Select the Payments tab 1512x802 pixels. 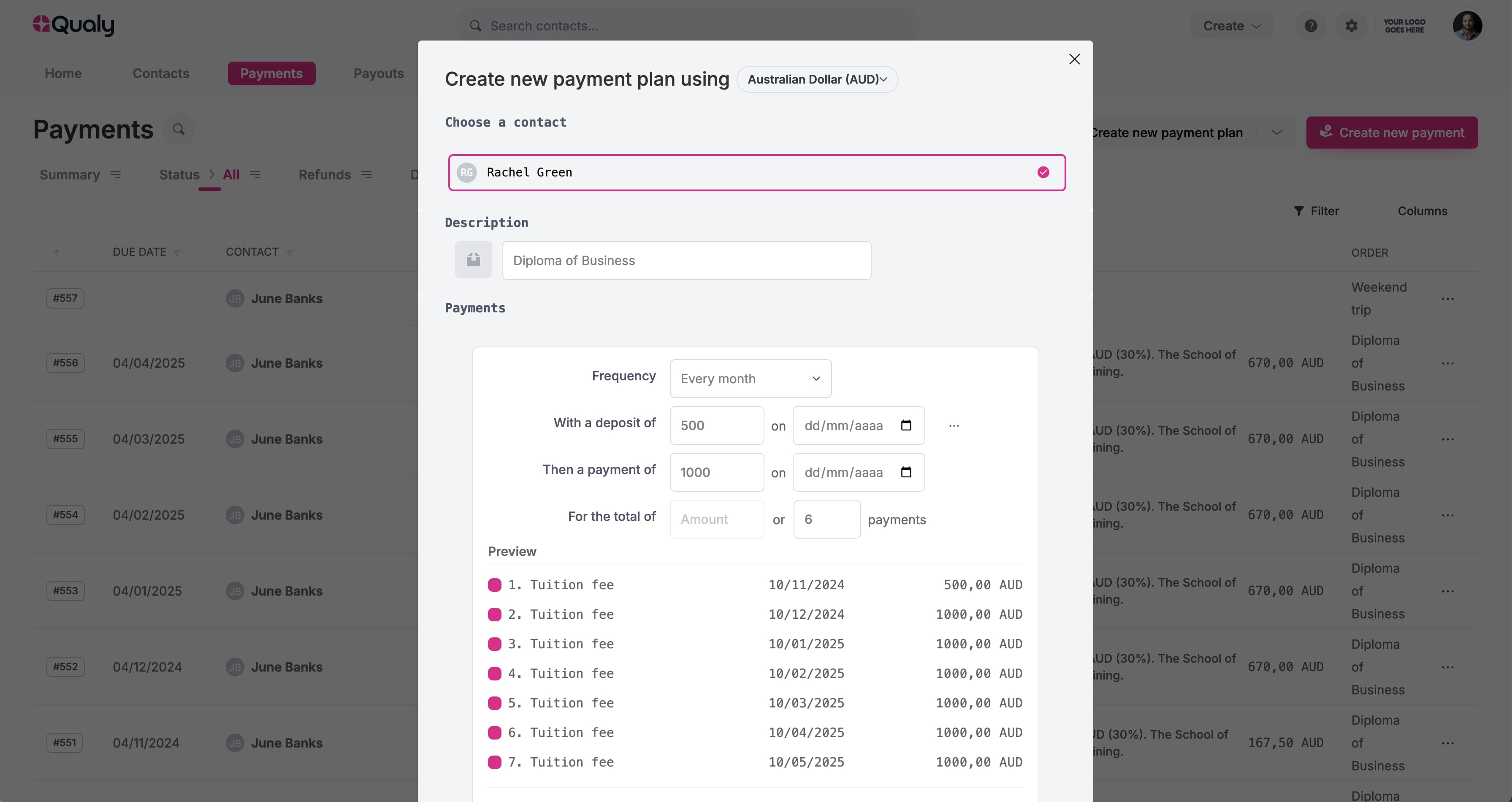click(x=271, y=73)
